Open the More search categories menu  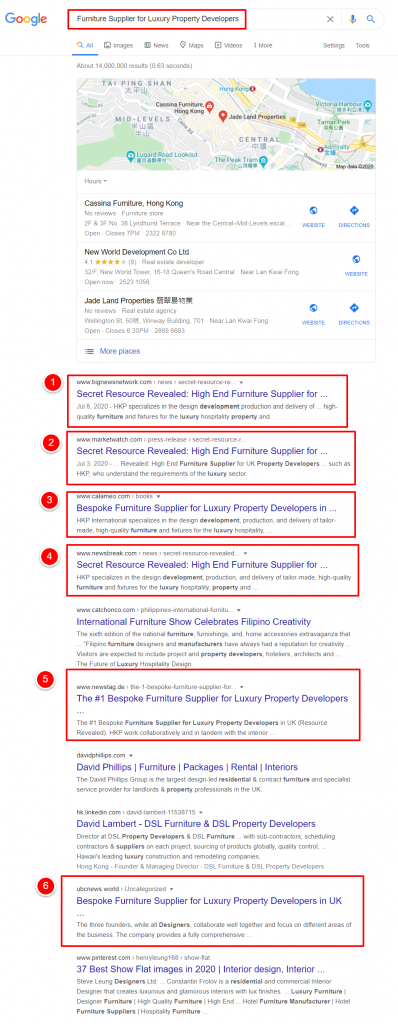coord(263,46)
